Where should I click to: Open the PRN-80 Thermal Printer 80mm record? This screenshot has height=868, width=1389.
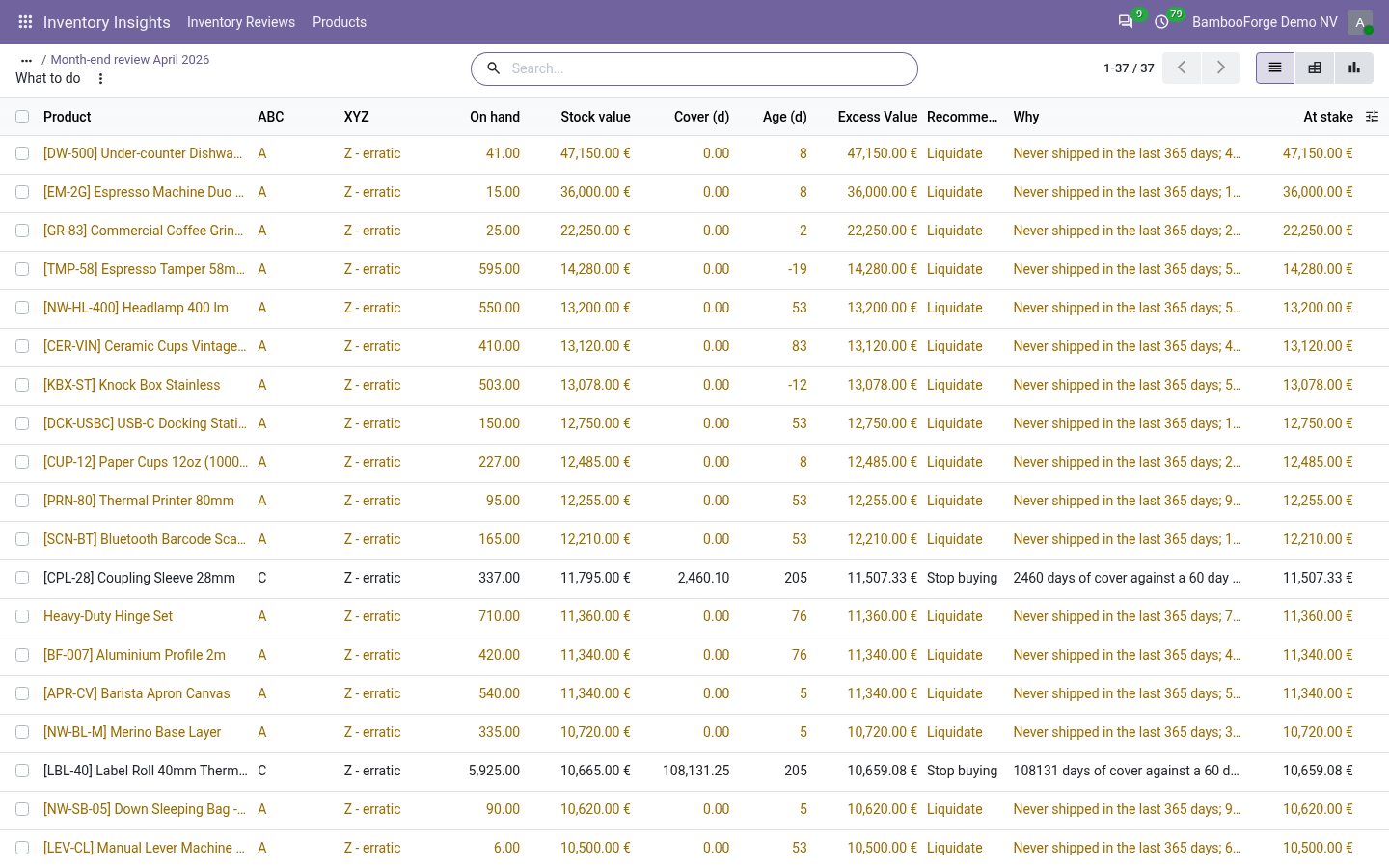pos(139,501)
